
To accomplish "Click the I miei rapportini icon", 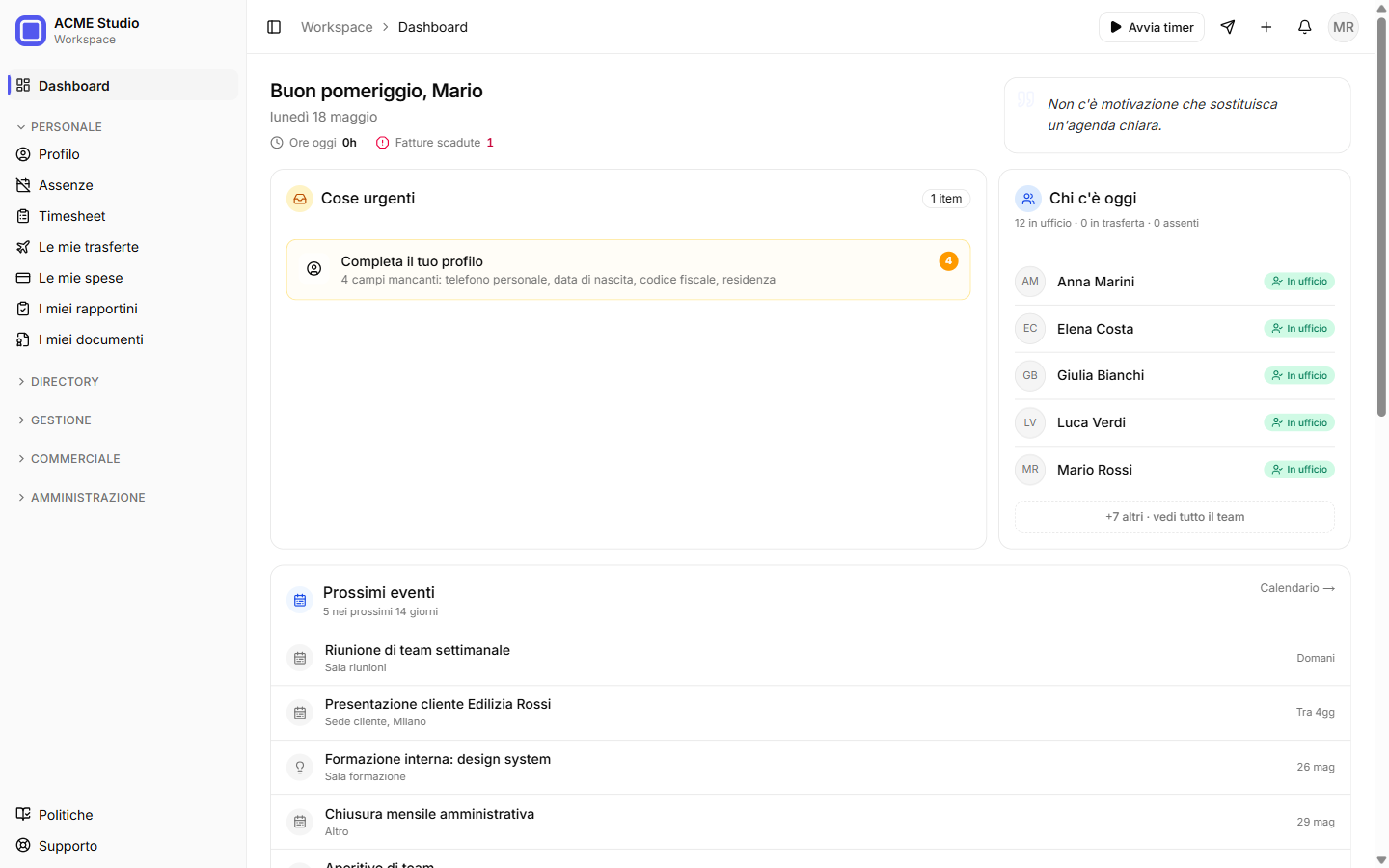I will (x=23, y=309).
